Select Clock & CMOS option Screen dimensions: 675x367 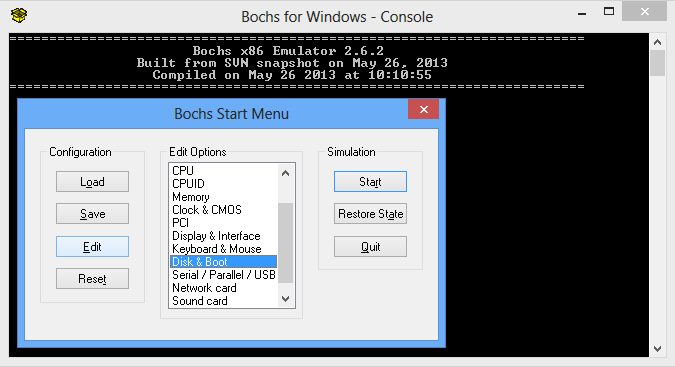pos(224,210)
